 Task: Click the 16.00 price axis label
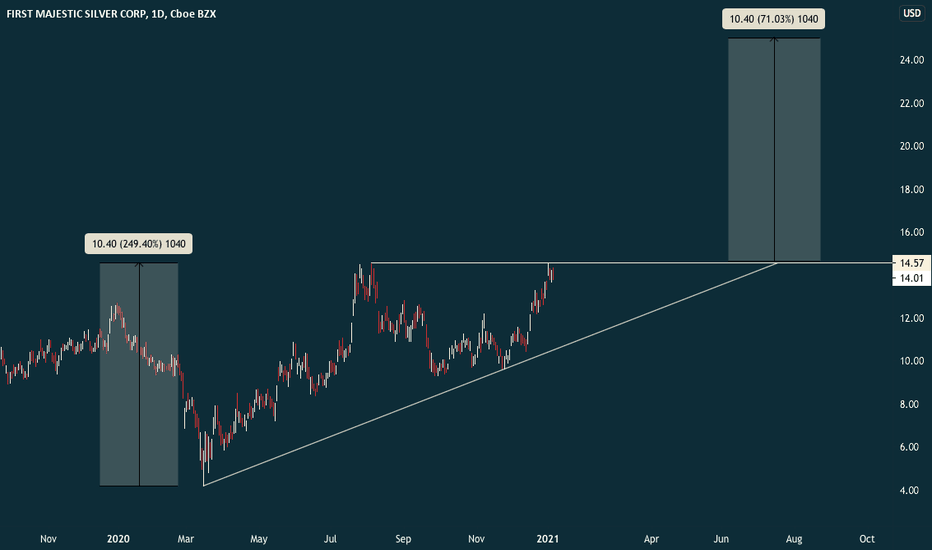tap(912, 232)
